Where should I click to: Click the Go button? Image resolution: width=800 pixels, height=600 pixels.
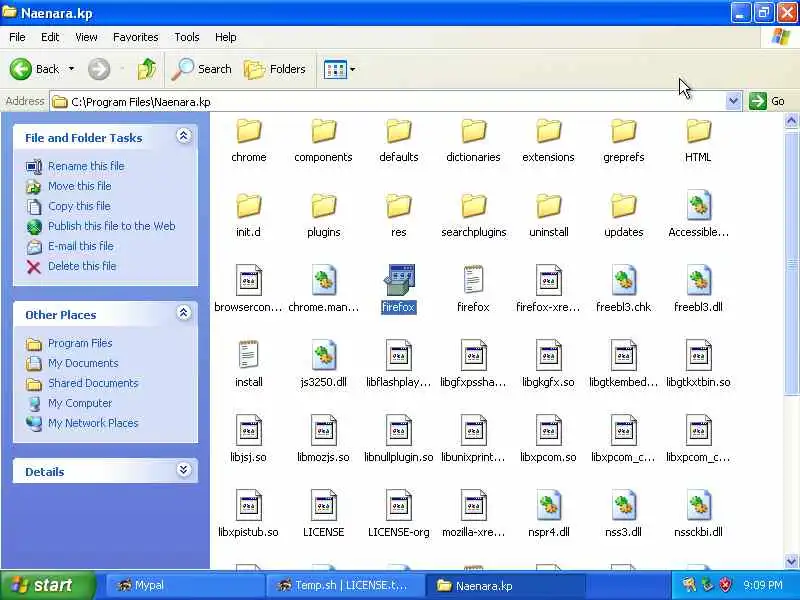pos(767,101)
